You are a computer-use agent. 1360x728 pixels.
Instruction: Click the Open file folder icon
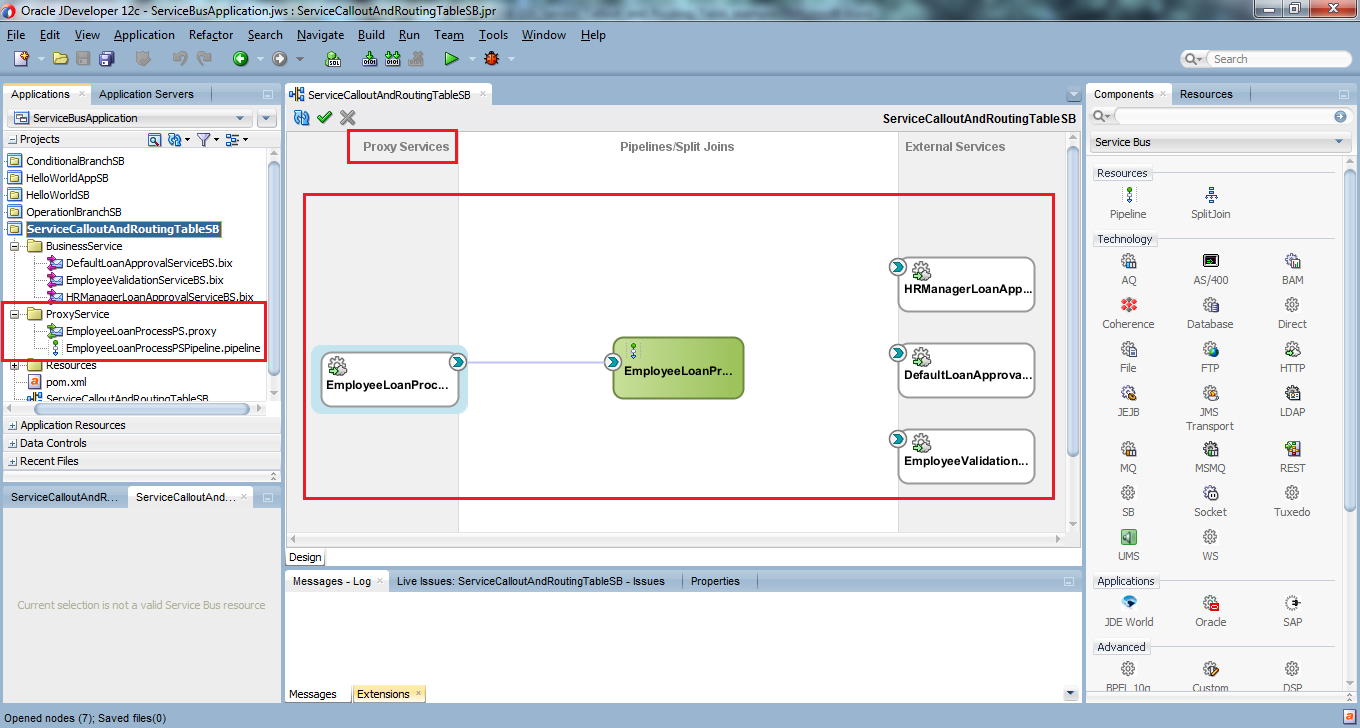coord(61,59)
